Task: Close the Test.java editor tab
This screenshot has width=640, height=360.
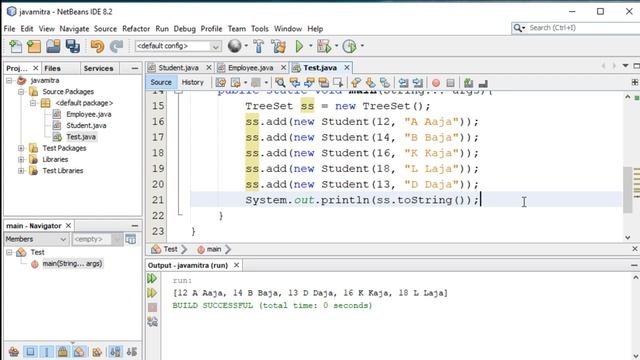Action: click(347, 68)
